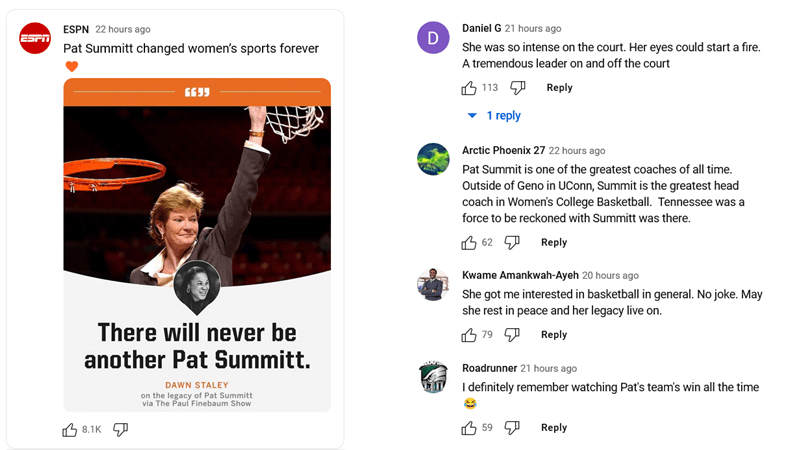This screenshot has height=450, width=800.
Task: Open the ESPN channel logo avatar
Action: (35, 38)
